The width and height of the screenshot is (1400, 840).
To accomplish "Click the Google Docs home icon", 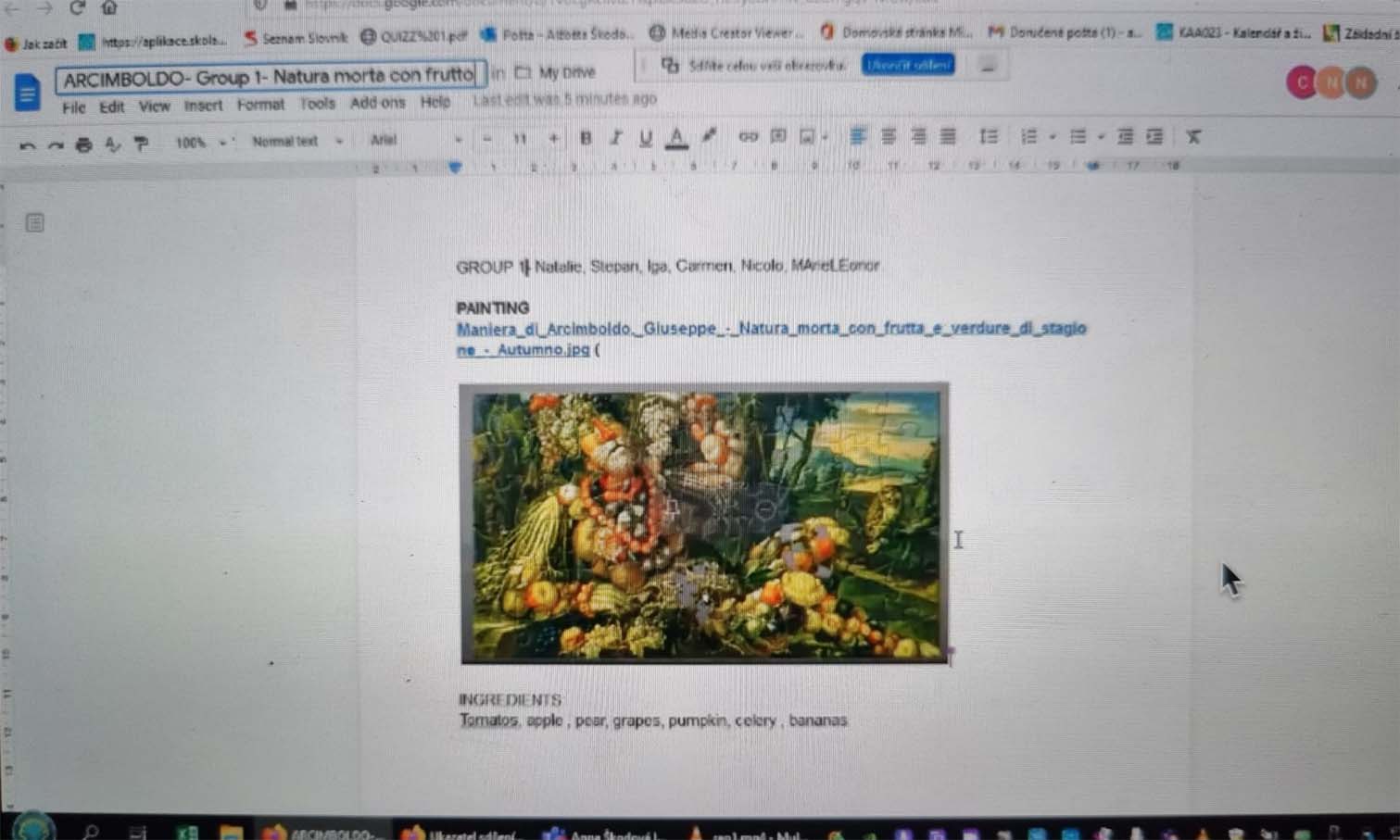I will point(27,93).
